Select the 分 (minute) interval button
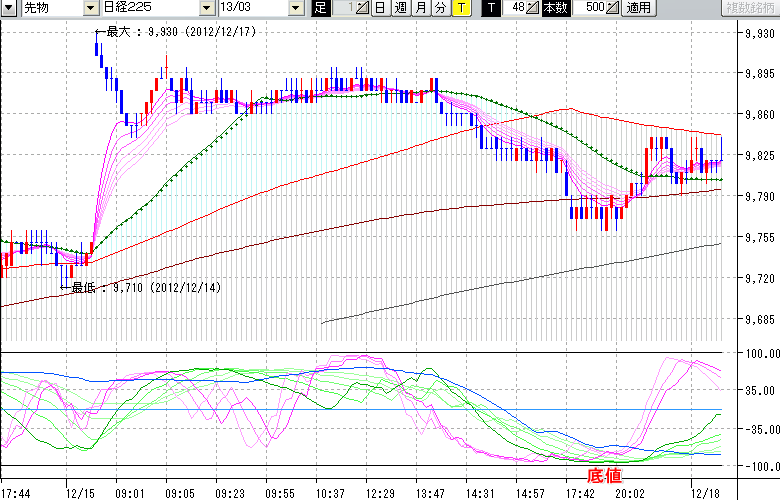This screenshot has width=780, height=500. (x=439, y=8)
